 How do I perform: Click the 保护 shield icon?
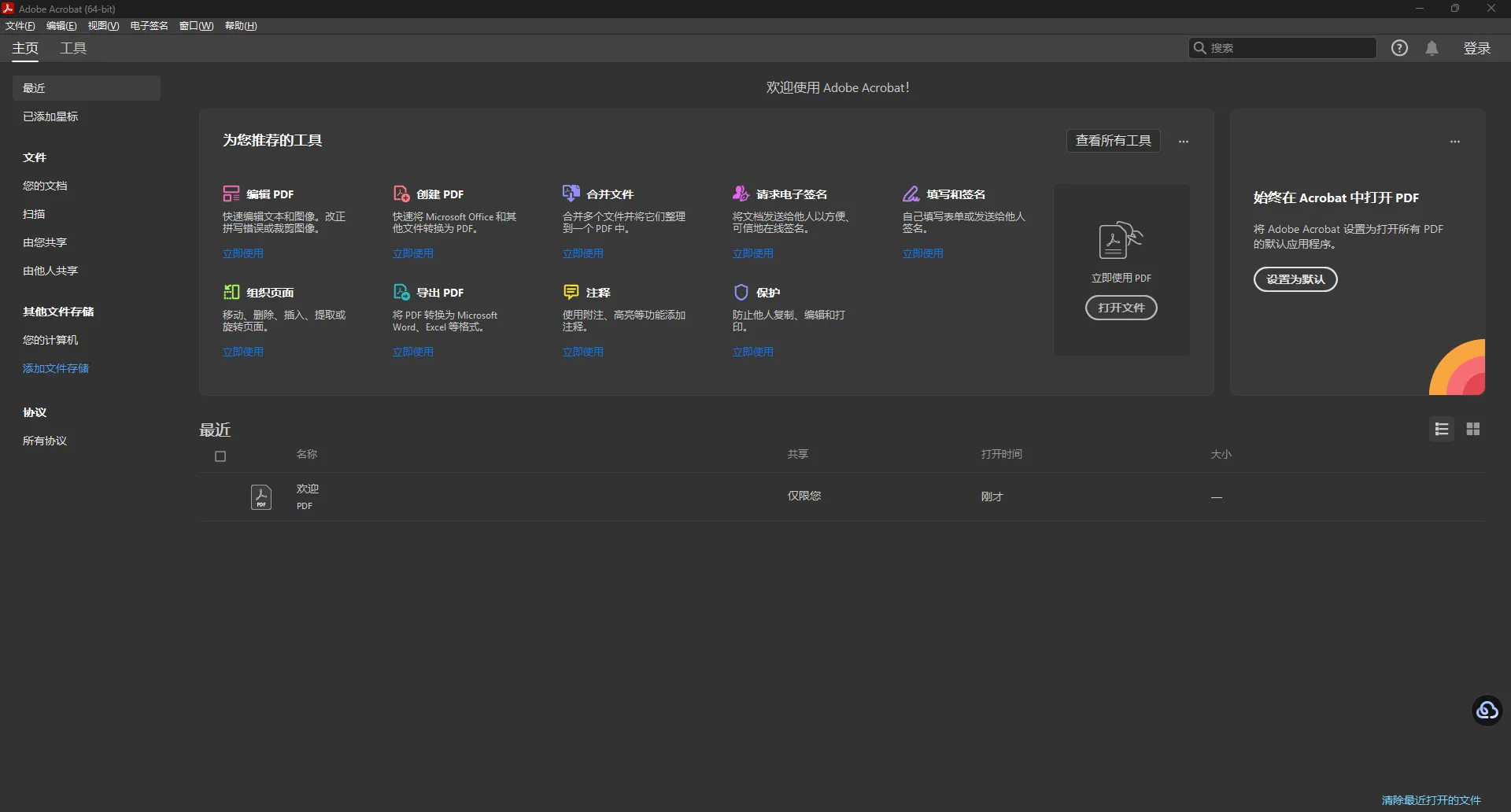(741, 292)
